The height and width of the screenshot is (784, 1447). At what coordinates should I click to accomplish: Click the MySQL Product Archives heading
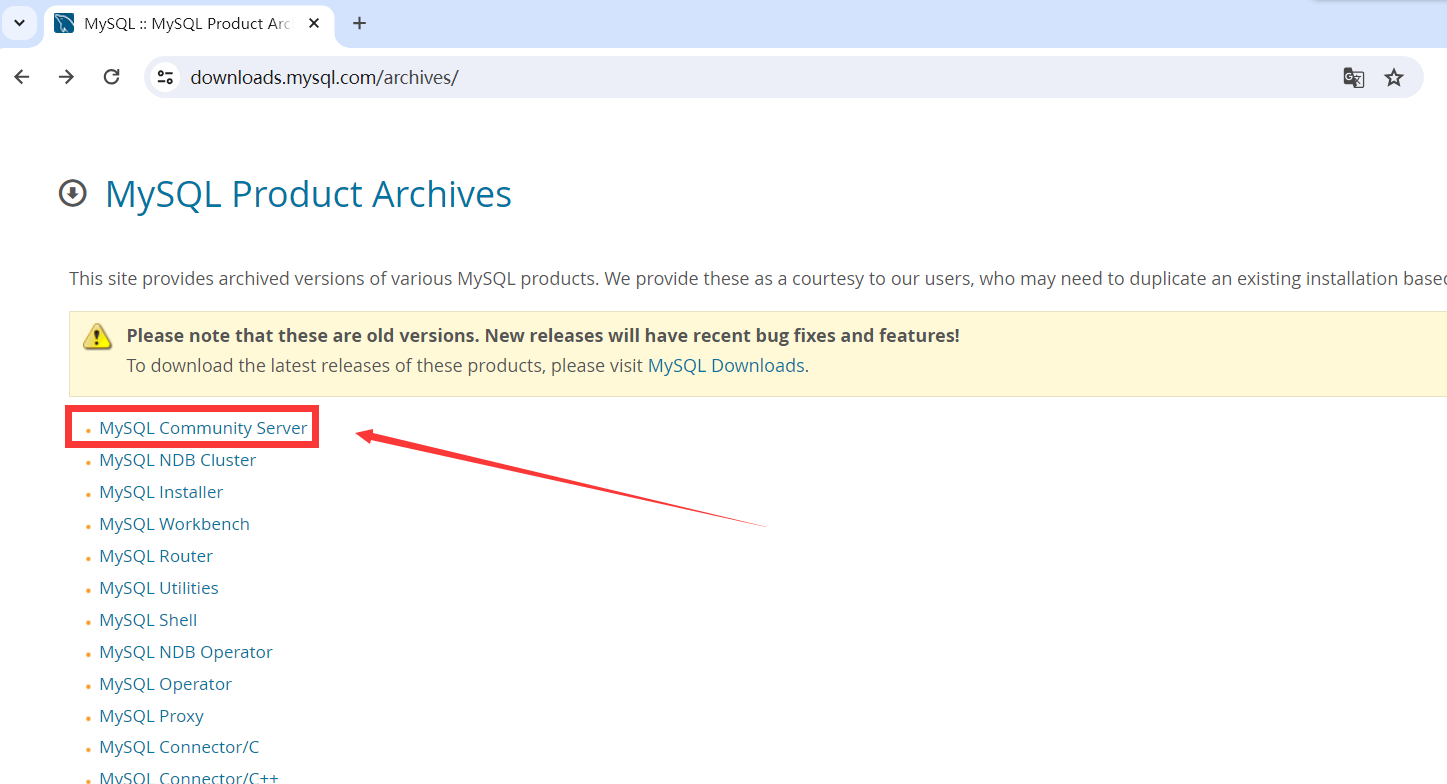[x=308, y=194]
